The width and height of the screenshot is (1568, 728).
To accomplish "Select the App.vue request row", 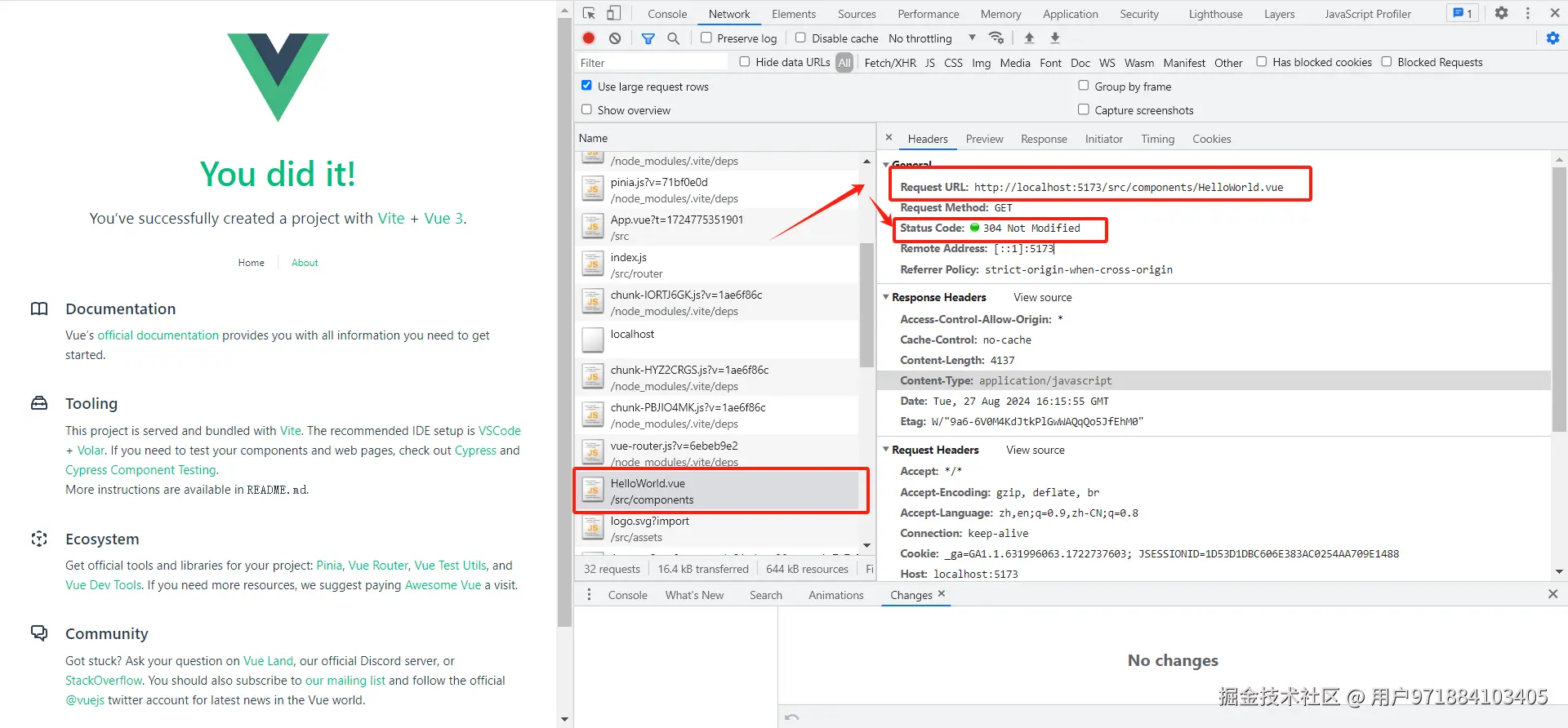I will click(x=718, y=227).
